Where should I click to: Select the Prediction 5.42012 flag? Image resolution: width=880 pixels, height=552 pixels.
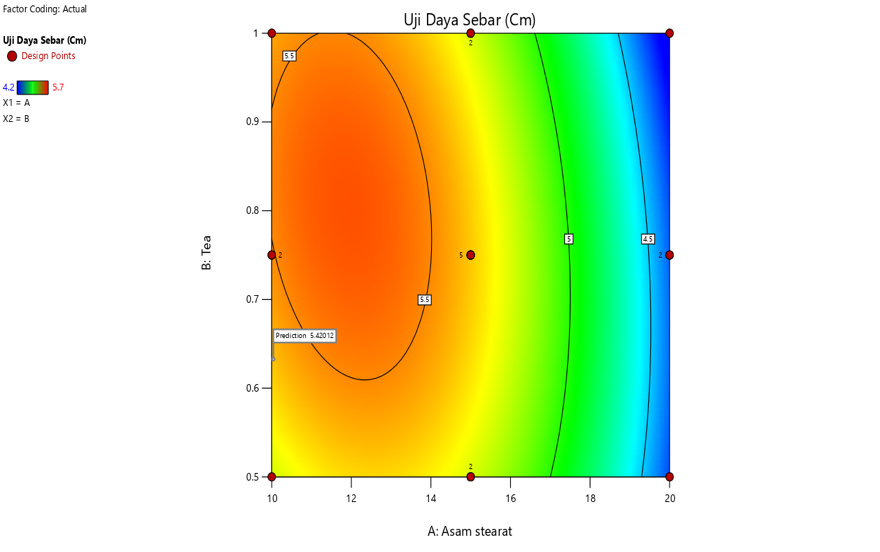click(305, 336)
